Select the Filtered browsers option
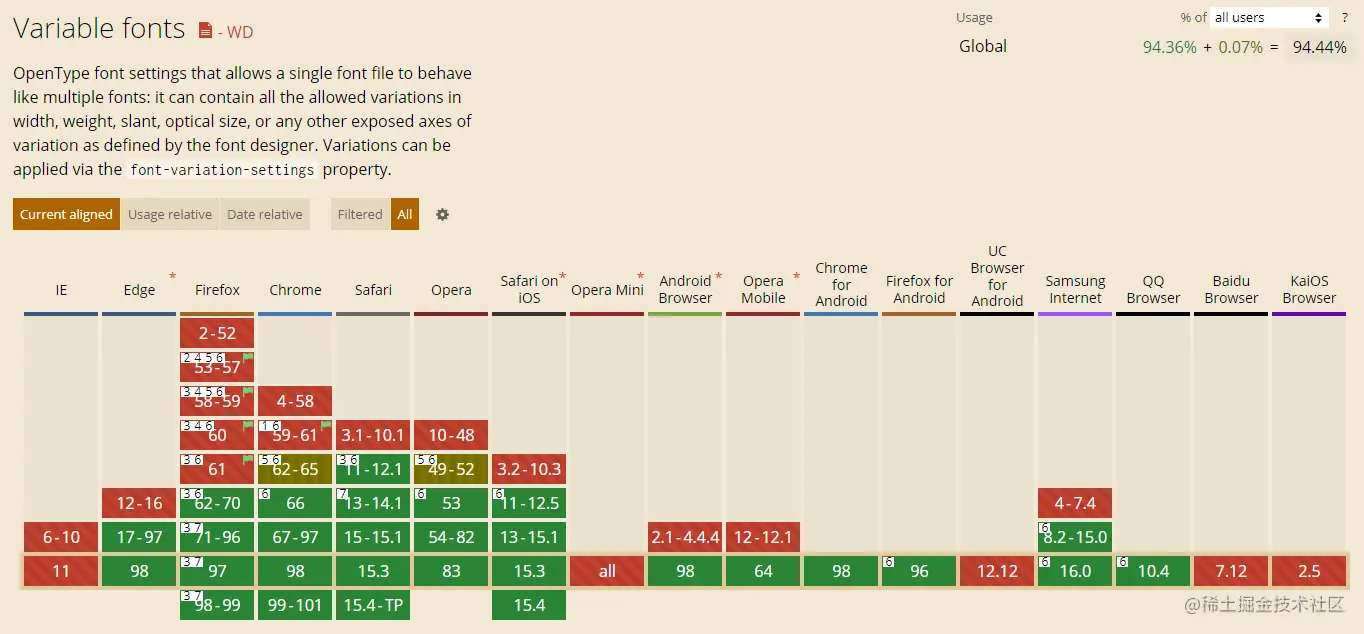Screen dimensions: 1364x634 click(x=360, y=214)
